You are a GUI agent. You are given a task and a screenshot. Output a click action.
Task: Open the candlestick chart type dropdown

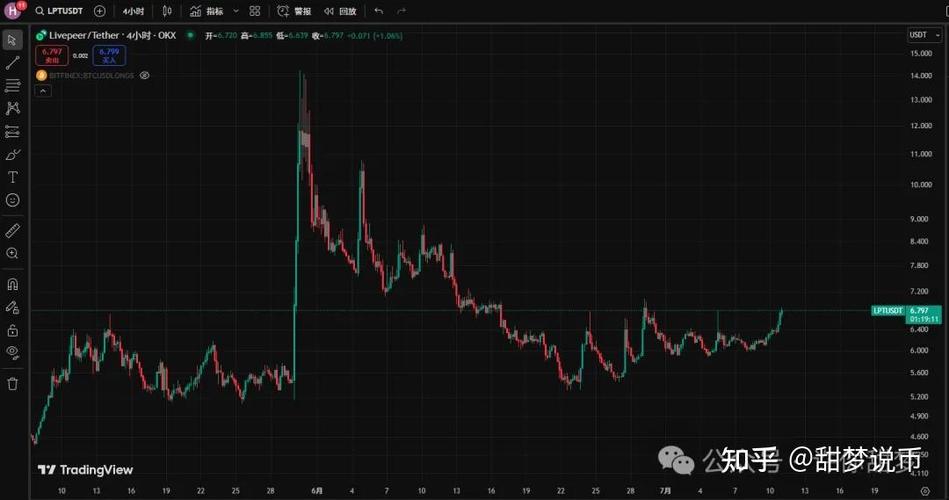coord(166,11)
